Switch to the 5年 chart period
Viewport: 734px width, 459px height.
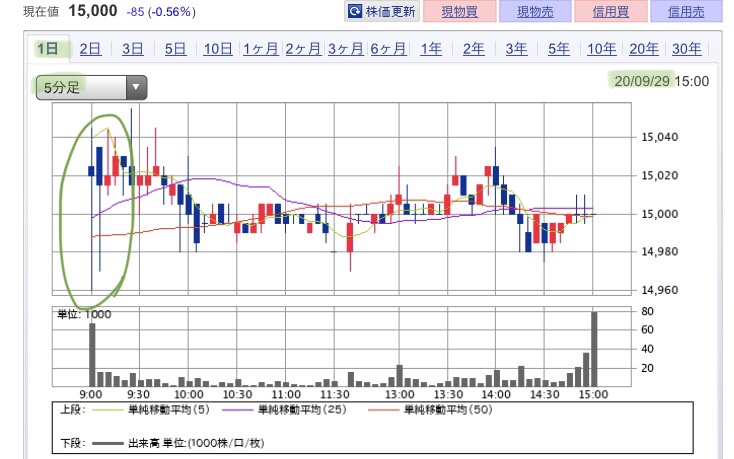(559, 49)
